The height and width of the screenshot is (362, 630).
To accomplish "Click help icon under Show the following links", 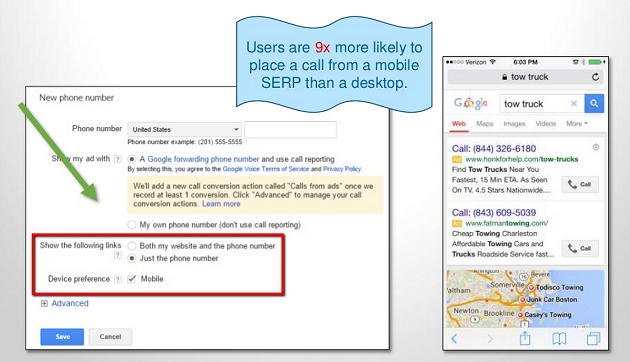I will (117, 255).
